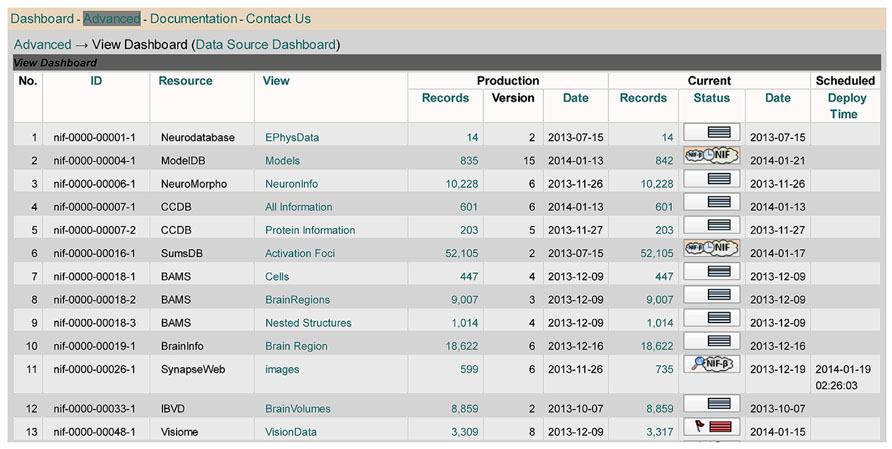
Task: Click production records 18,622 for BrainInfo
Action: (461, 346)
